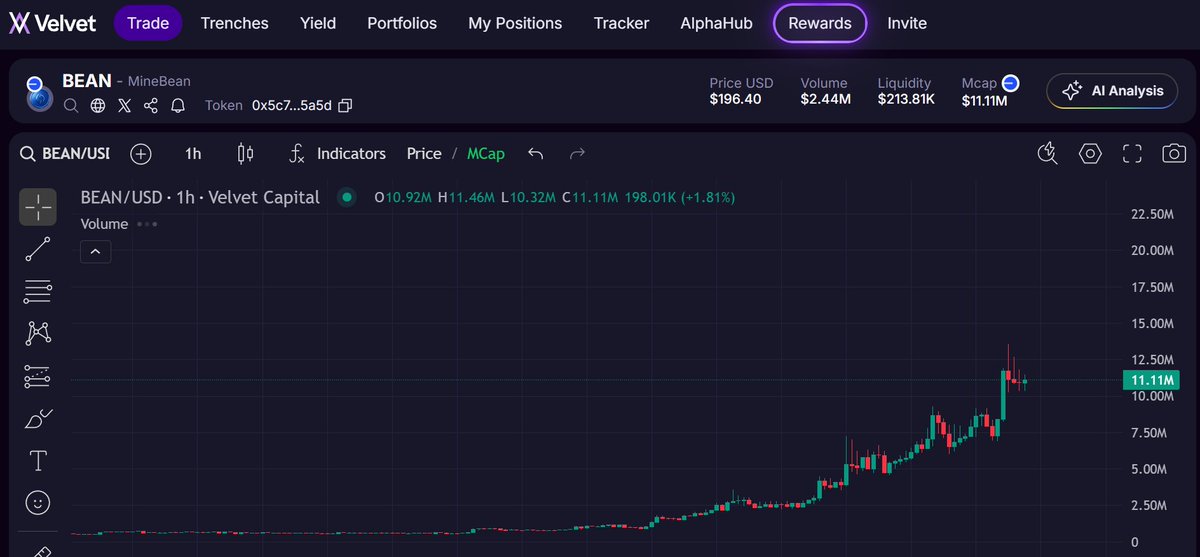Click the Rewards button
This screenshot has height=557, width=1200.
(820, 23)
